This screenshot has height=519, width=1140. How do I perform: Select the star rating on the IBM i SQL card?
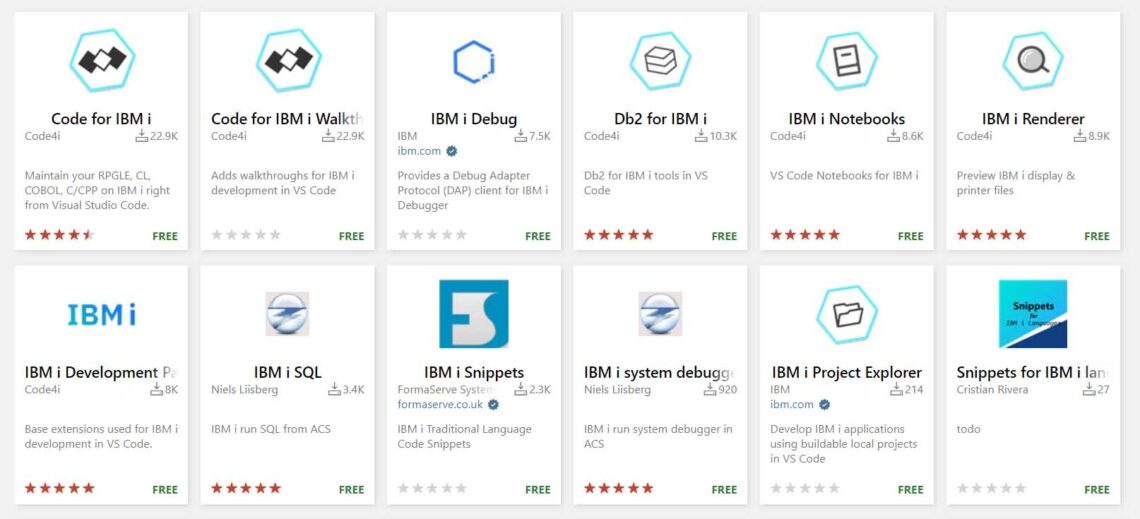246,488
